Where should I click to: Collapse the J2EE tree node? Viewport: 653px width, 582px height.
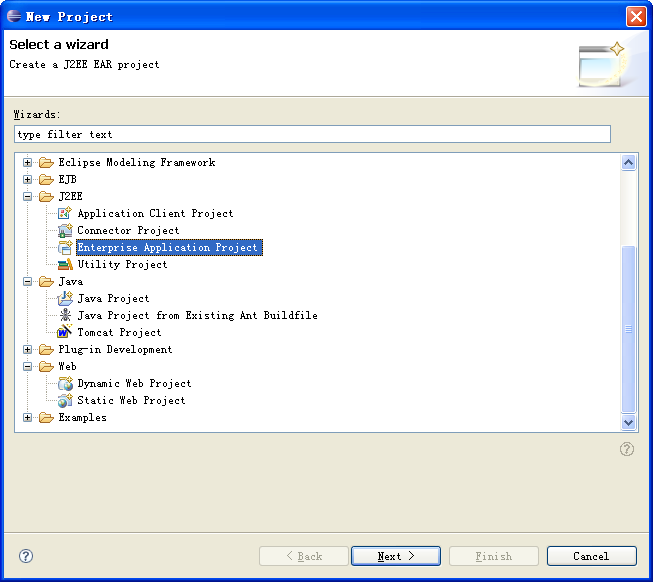tap(27, 196)
